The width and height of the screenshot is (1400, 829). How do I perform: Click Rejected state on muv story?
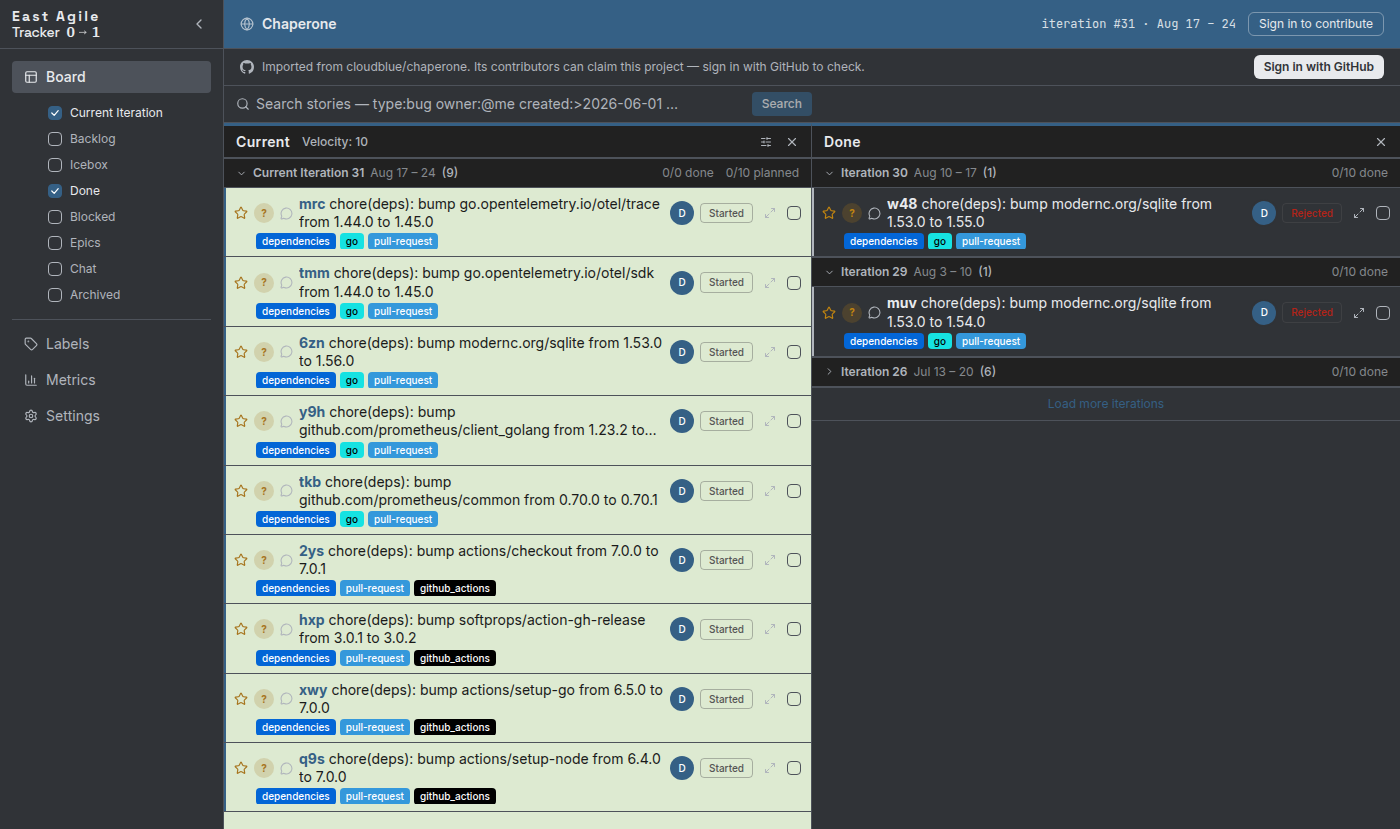[1312, 312]
